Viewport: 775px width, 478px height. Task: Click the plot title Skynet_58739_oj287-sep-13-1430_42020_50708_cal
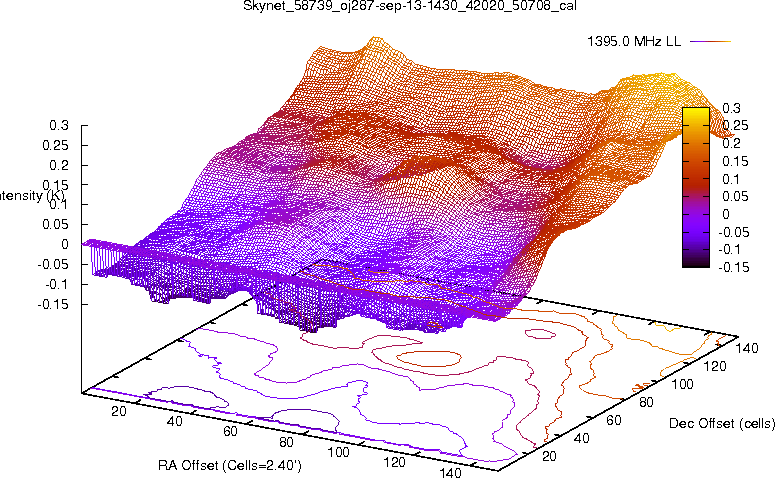pos(410,6)
